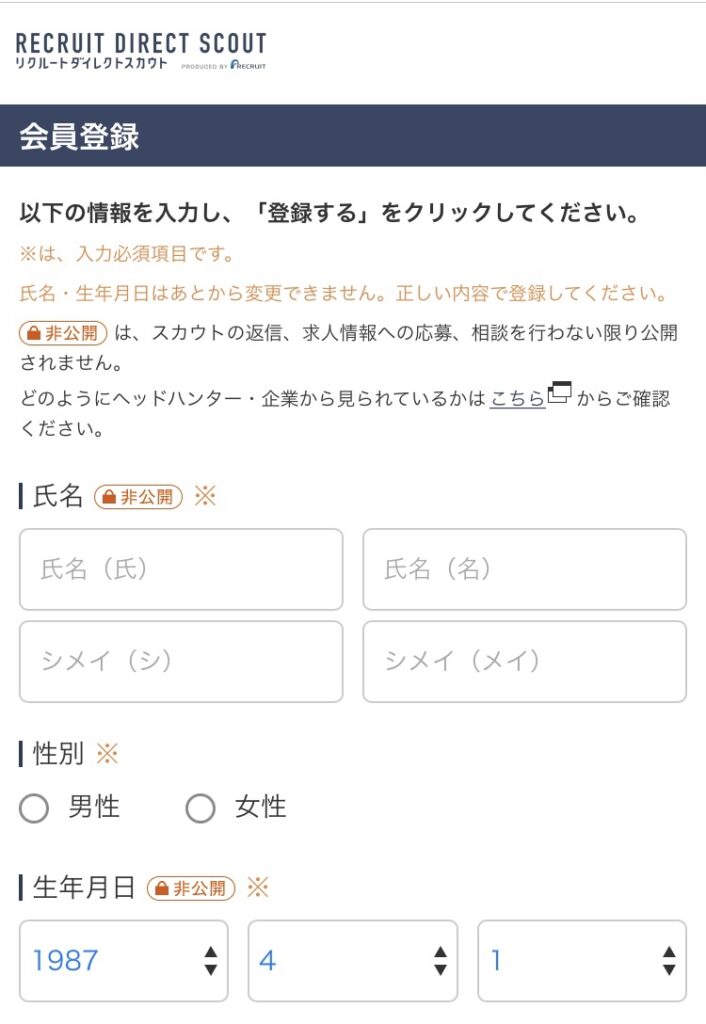Open the birth day dropdown showing 1
Image resolution: width=706 pixels, height=1024 pixels.
580,960
